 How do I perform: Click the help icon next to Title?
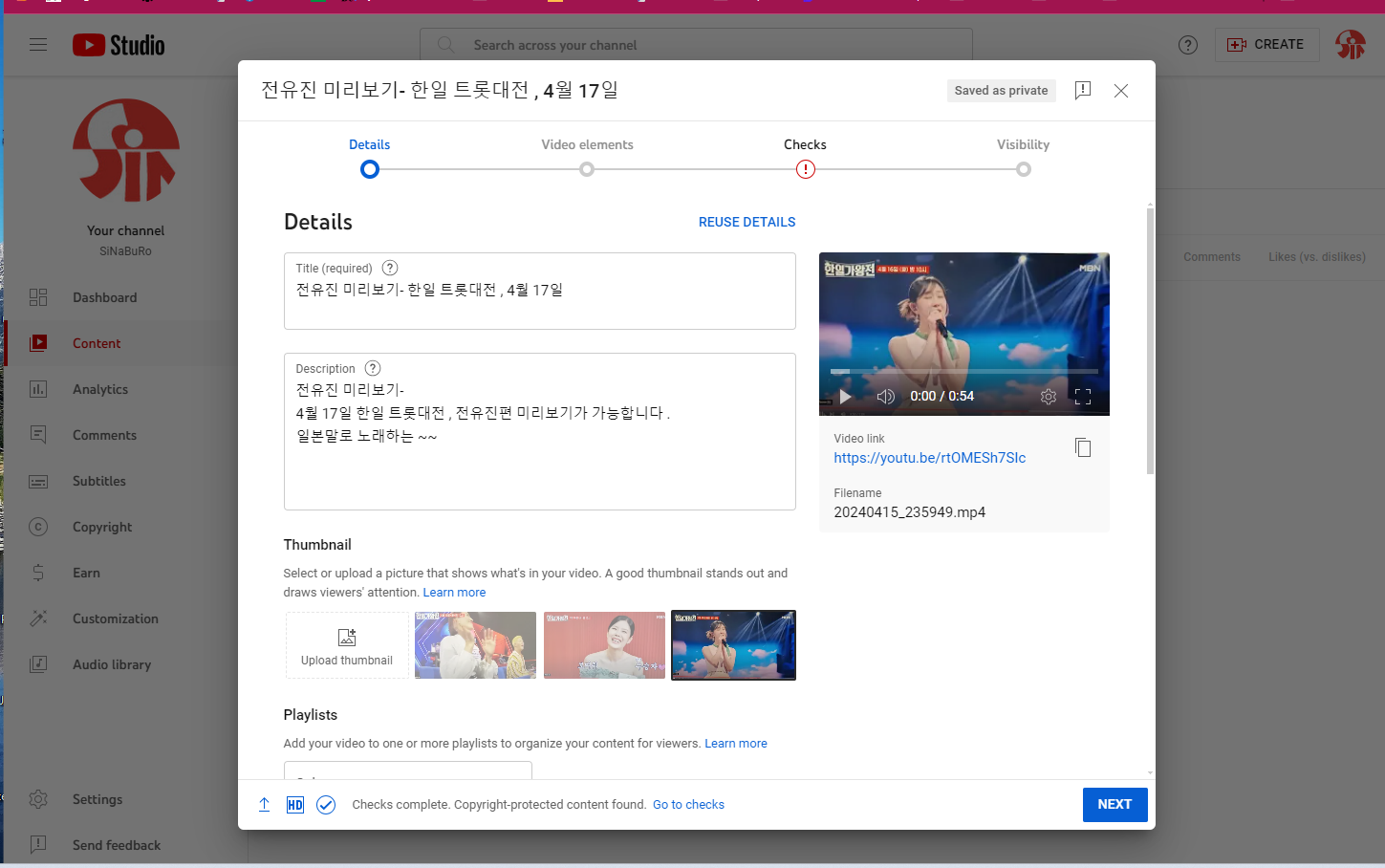click(390, 269)
